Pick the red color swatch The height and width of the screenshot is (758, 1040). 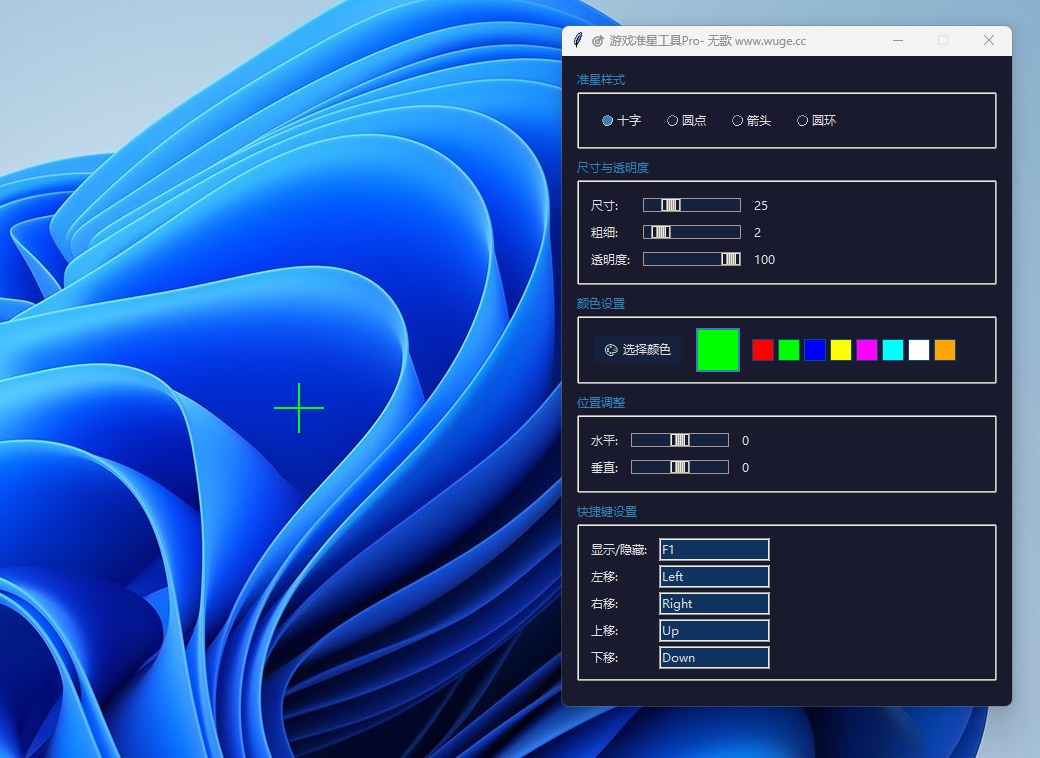(x=763, y=350)
